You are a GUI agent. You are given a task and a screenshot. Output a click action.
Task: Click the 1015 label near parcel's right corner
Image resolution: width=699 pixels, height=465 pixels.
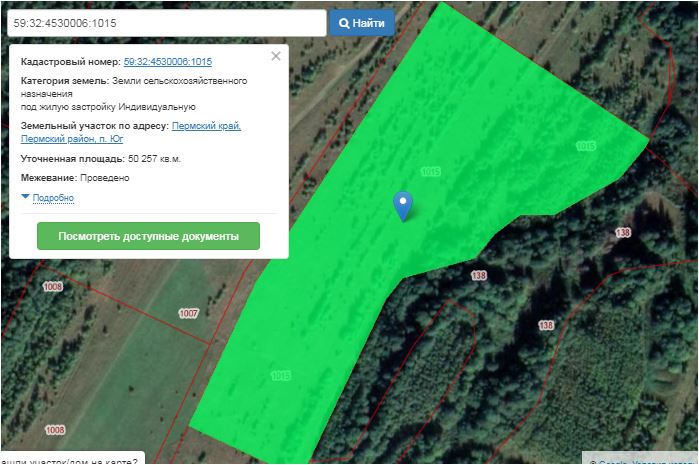coord(586,146)
